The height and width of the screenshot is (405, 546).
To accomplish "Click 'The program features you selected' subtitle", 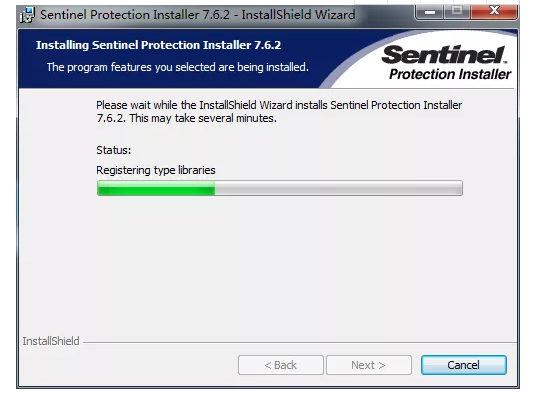I will (178, 67).
